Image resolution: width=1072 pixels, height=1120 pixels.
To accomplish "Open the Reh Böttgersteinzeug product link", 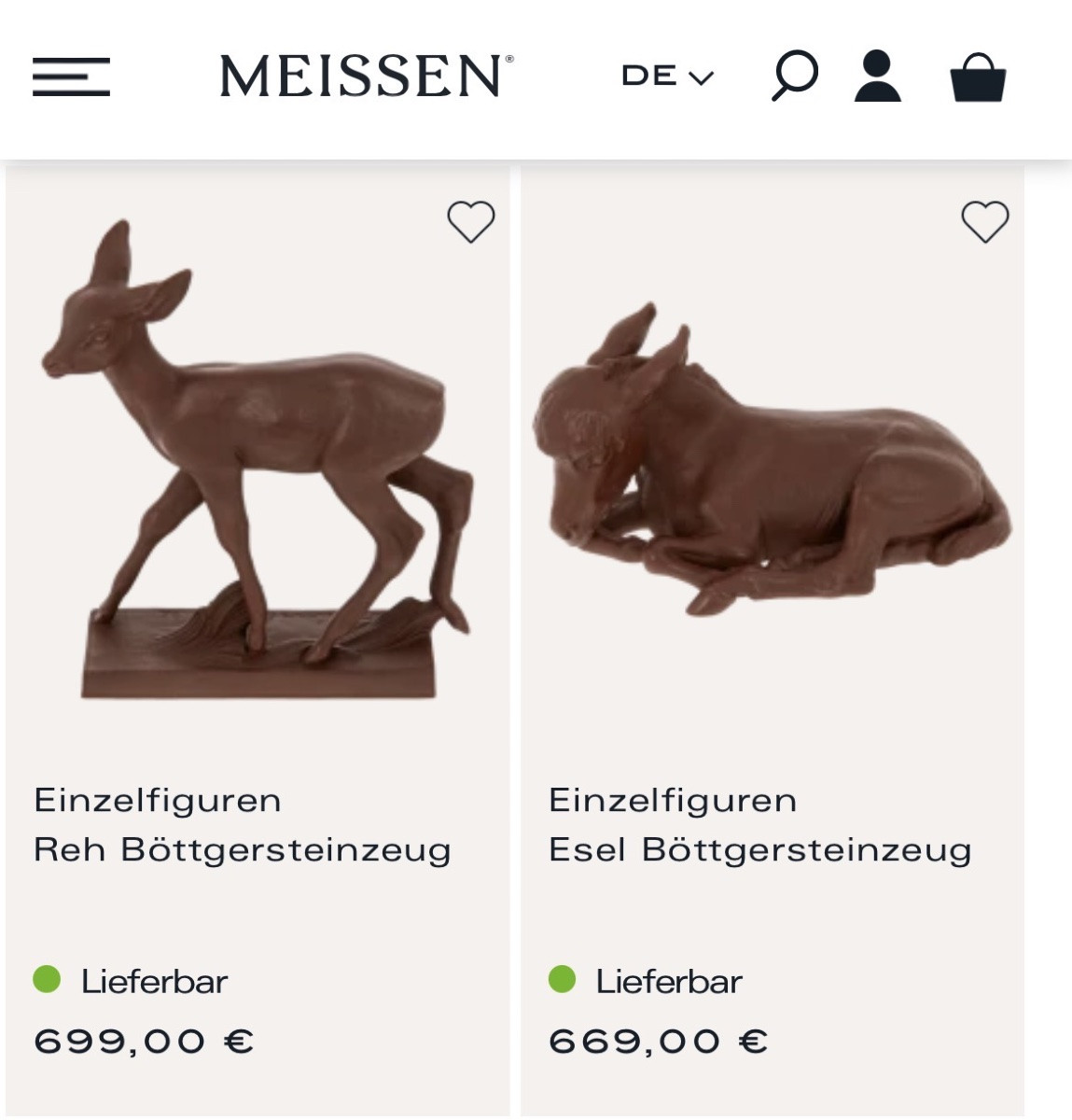I will pos(244,849).
